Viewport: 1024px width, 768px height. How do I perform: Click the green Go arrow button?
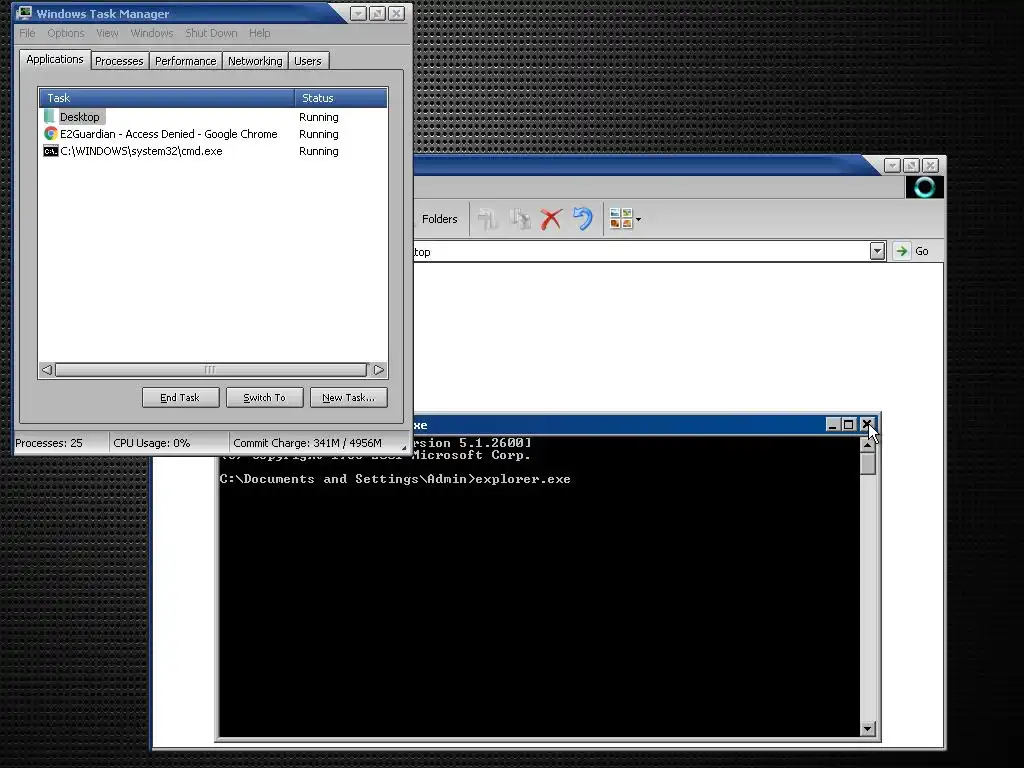click(x=902, y=251)
